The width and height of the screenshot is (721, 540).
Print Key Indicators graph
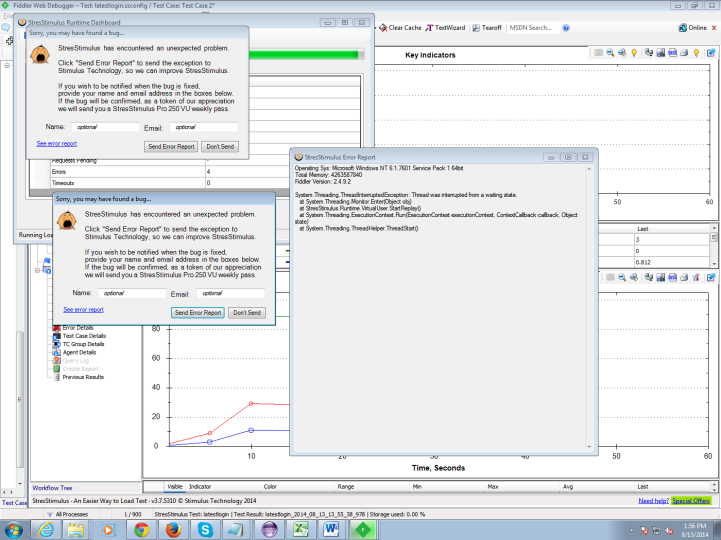tap(684, 53)
